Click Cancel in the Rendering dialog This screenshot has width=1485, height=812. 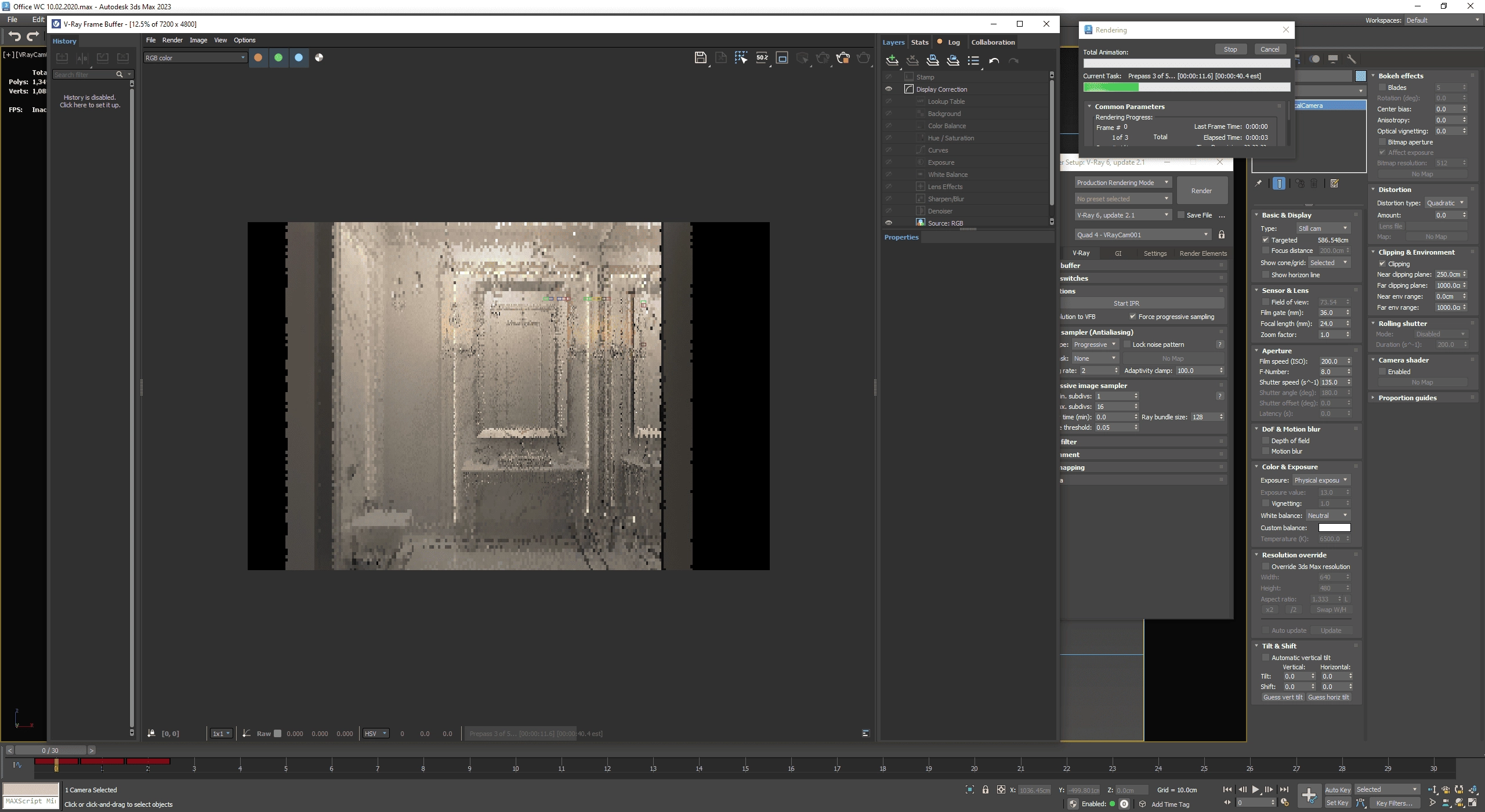[x=1270, y=49]
